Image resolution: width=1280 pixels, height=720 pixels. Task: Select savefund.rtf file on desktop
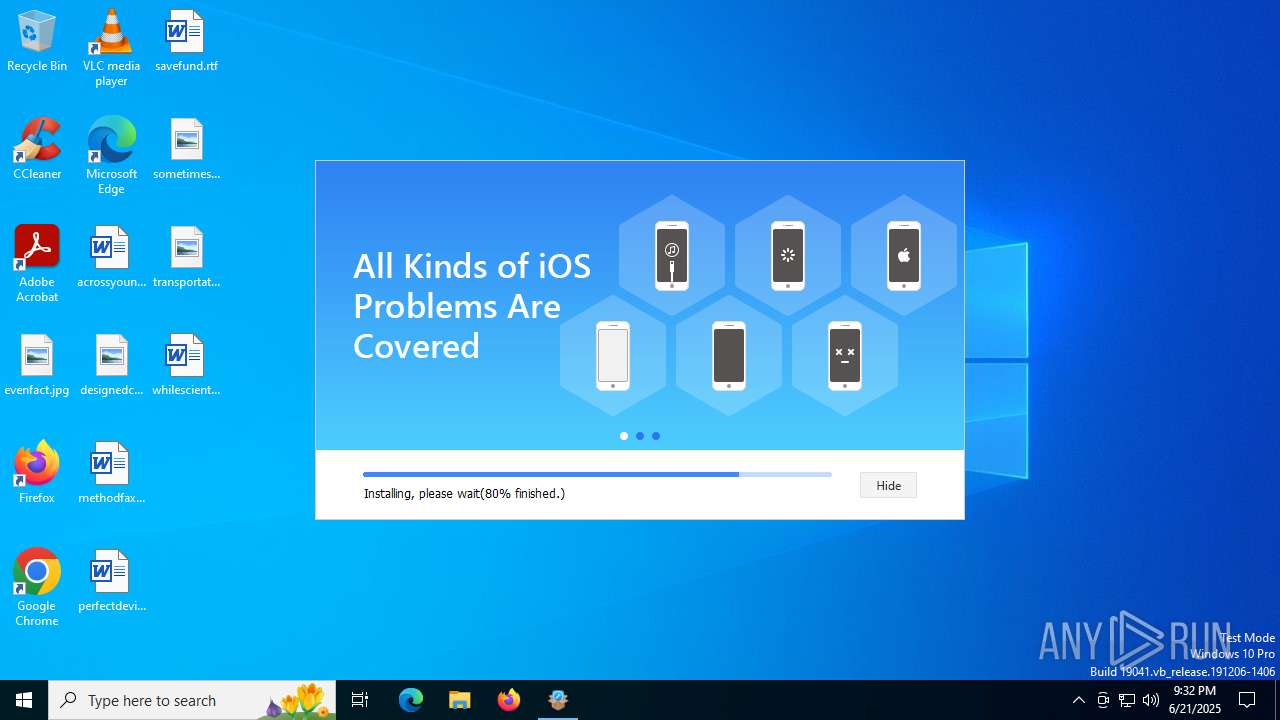click(186, 42)
